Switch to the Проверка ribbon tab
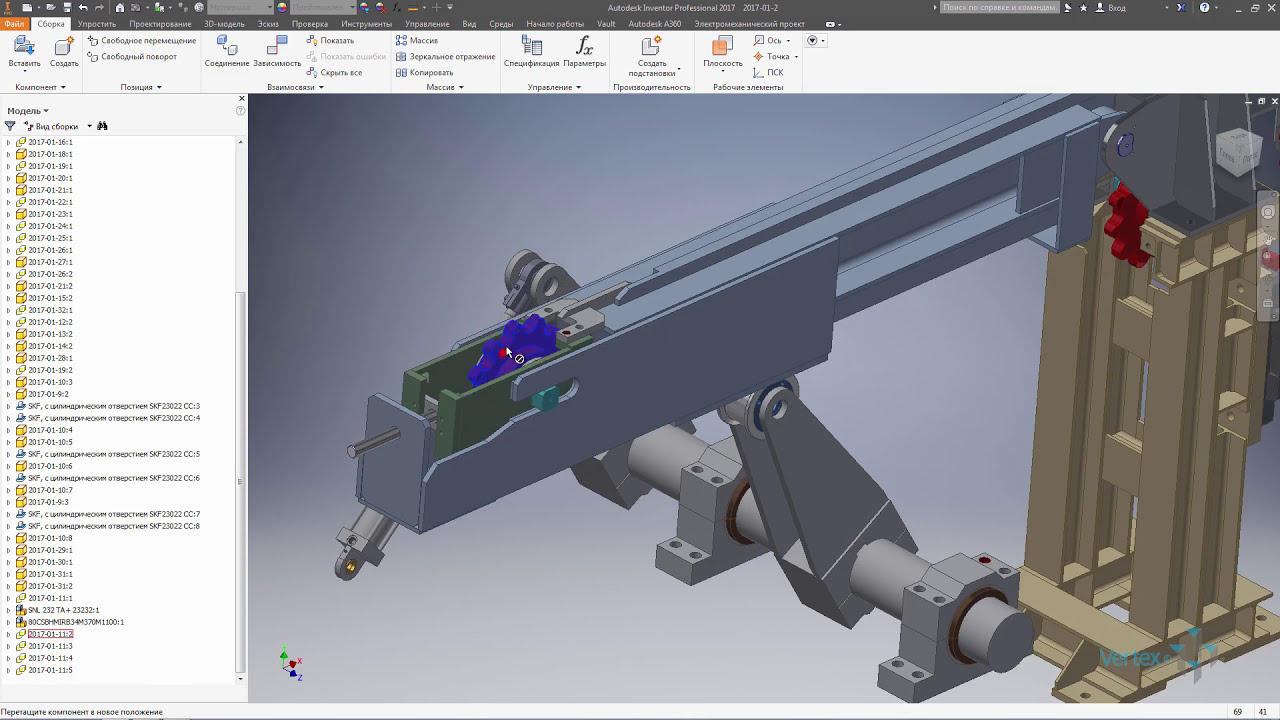Viewport: 1280px width, 720px height. pos(310,24)
